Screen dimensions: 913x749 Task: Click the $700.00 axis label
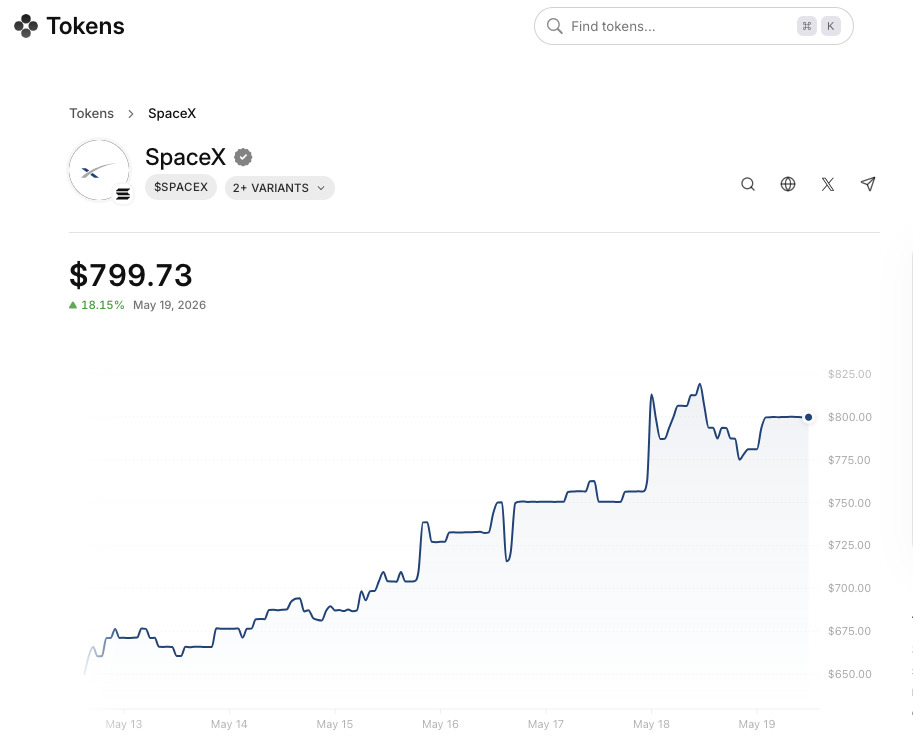[x=850, y=588]
